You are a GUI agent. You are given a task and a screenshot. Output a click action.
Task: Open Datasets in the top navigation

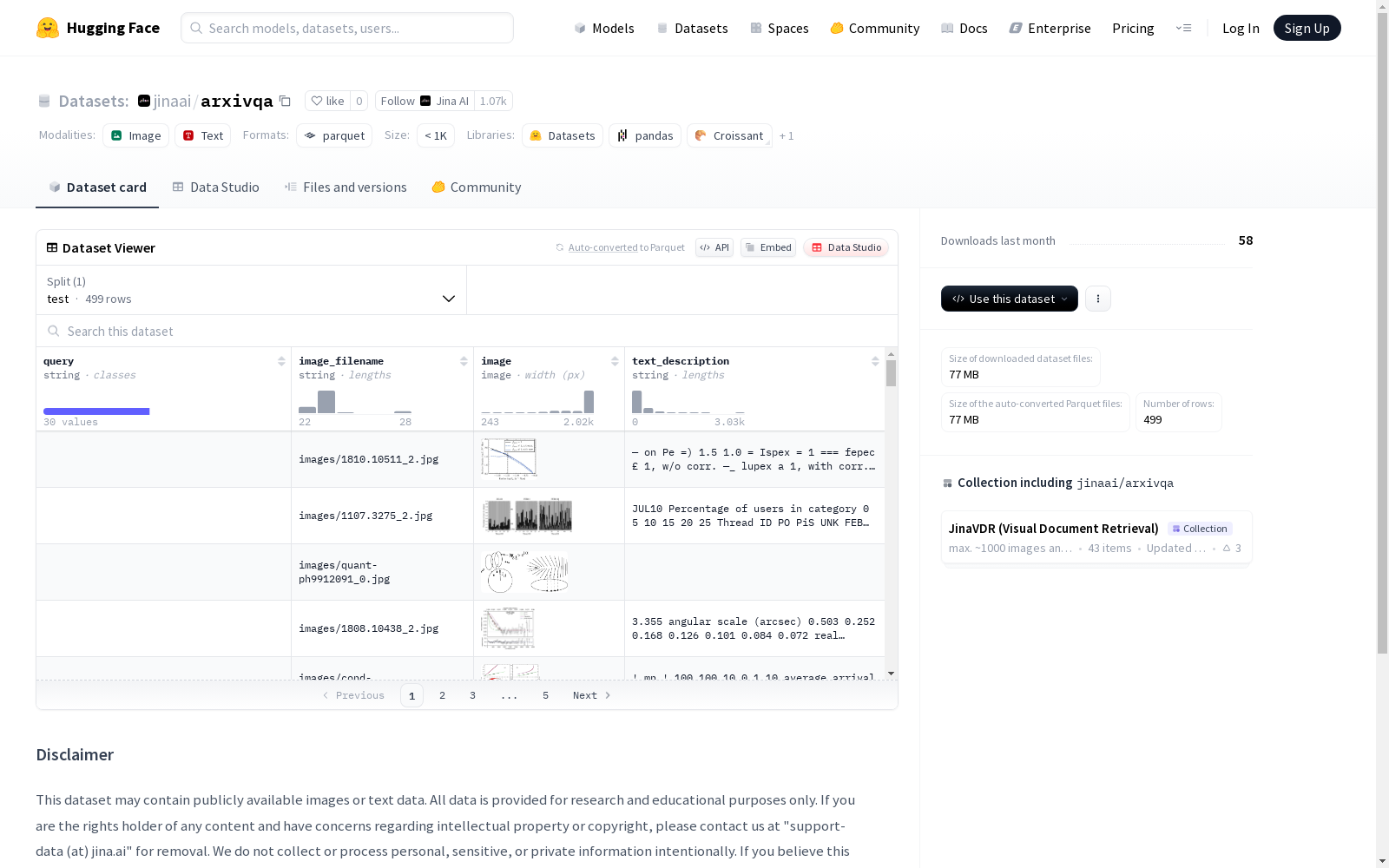click(x=692, y=28)
